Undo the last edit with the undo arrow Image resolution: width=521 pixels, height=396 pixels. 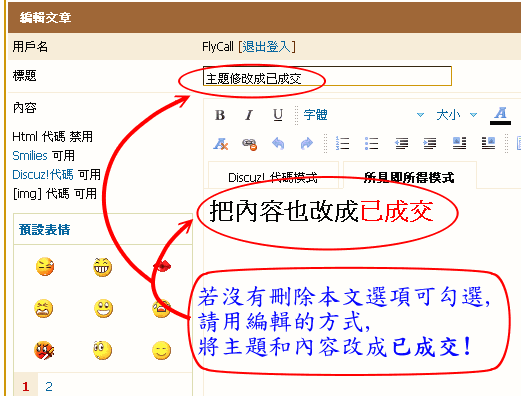tap(278, 144)
